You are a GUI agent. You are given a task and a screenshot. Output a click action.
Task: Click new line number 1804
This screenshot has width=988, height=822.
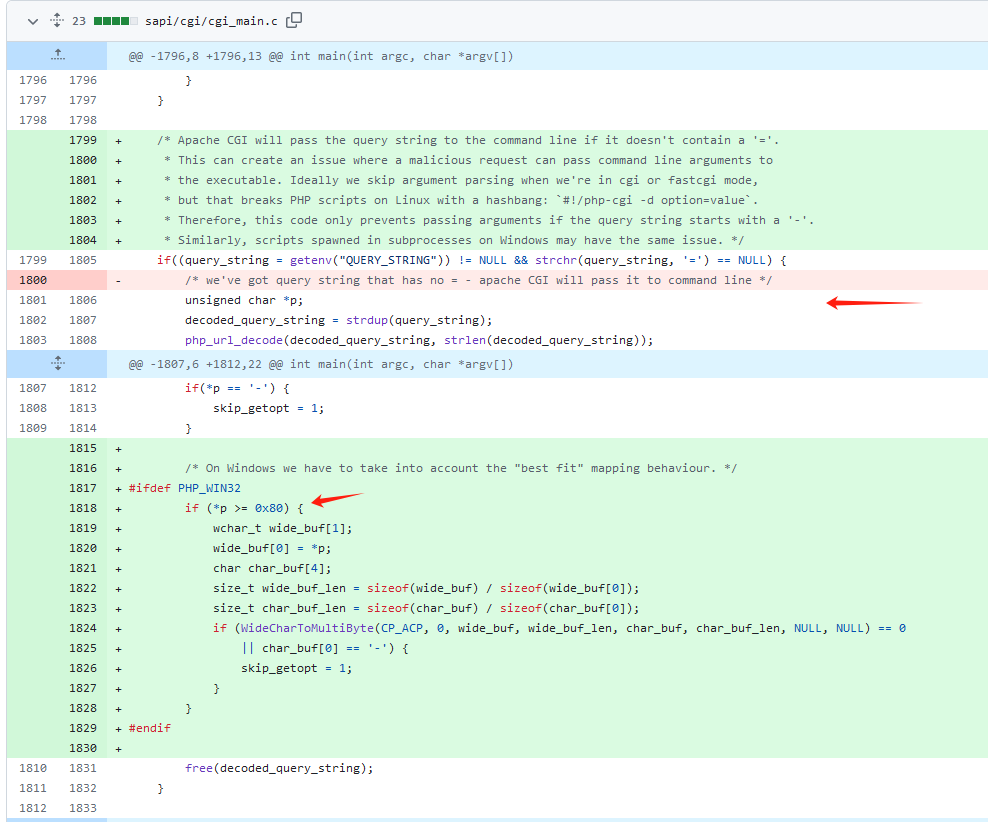(83, 240)
